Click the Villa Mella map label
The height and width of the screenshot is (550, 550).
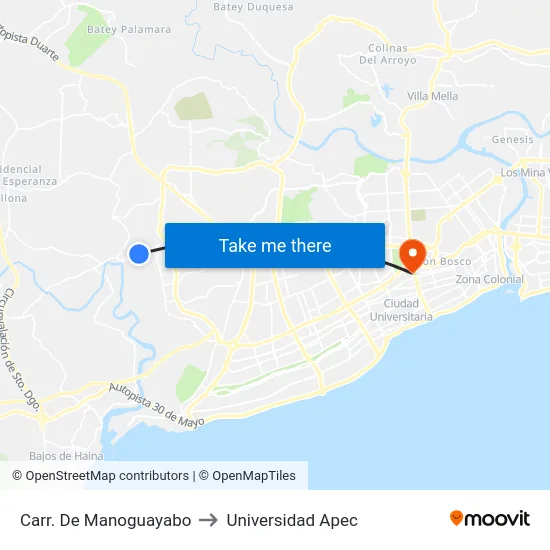(432, 96)
